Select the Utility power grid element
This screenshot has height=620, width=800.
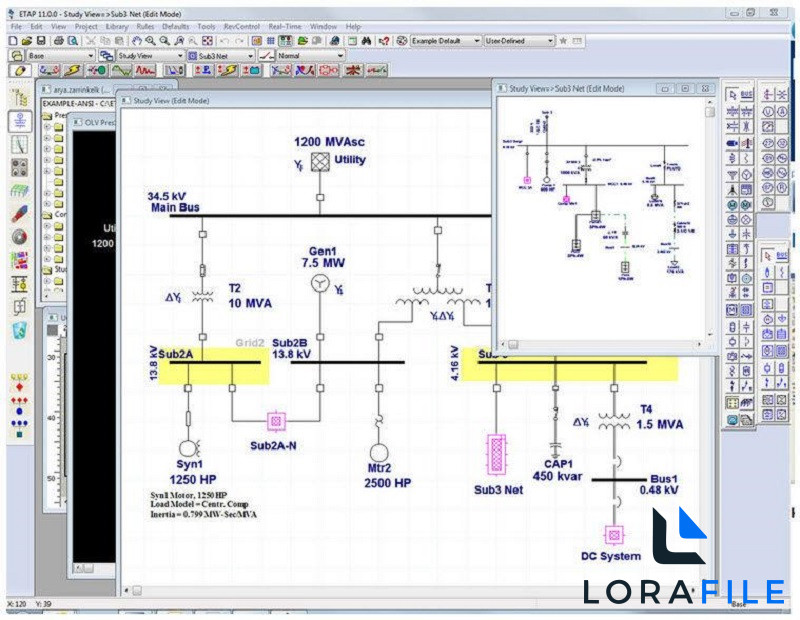tap(320, 163)
